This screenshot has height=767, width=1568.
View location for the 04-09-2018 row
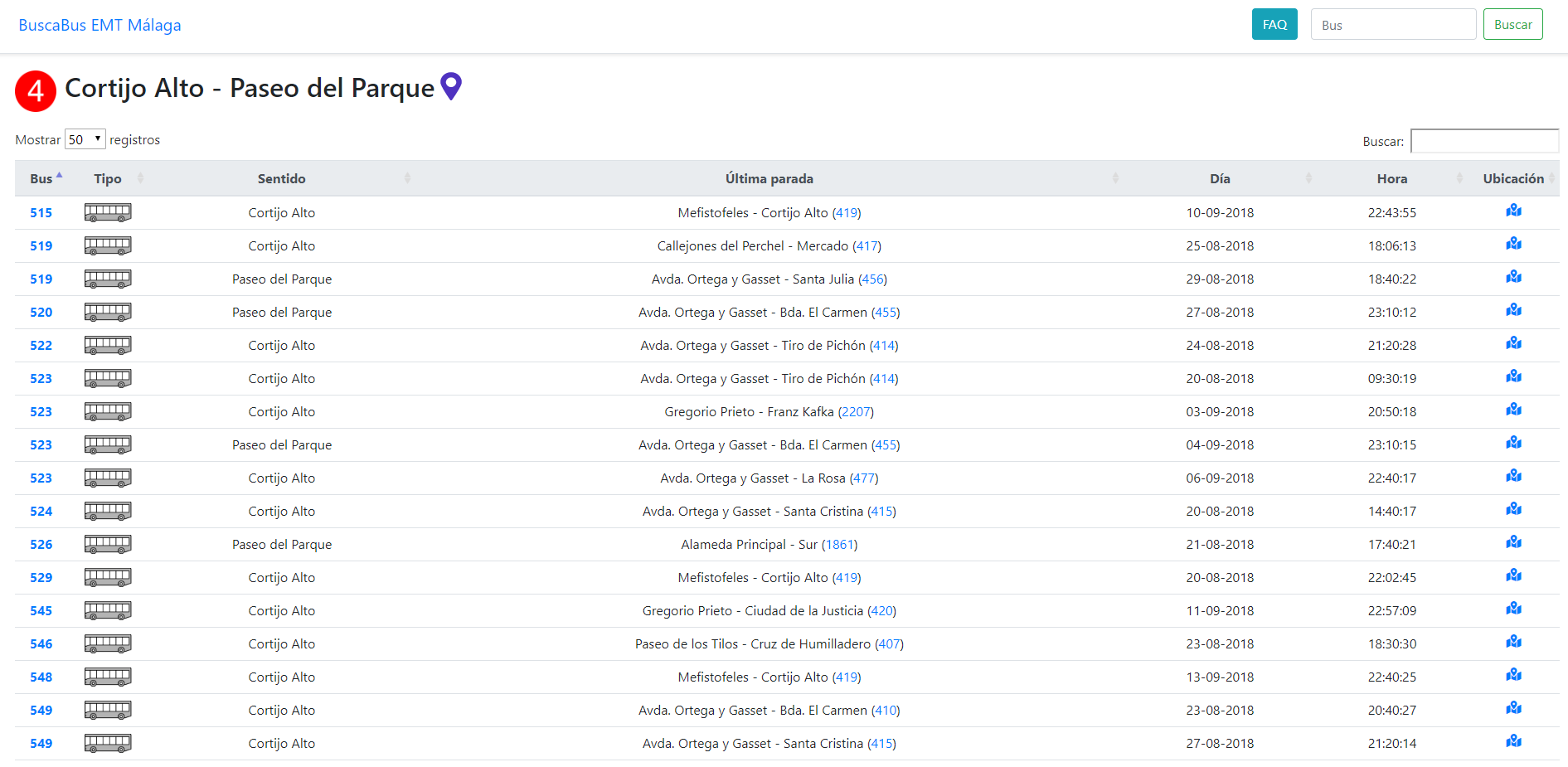pyautogui.click(x=1513, y=443)
